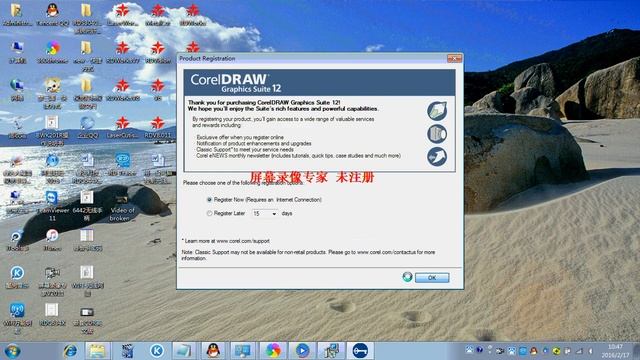Open the K music player in the taskbar
640x360 pixels.
coord(157,351)
